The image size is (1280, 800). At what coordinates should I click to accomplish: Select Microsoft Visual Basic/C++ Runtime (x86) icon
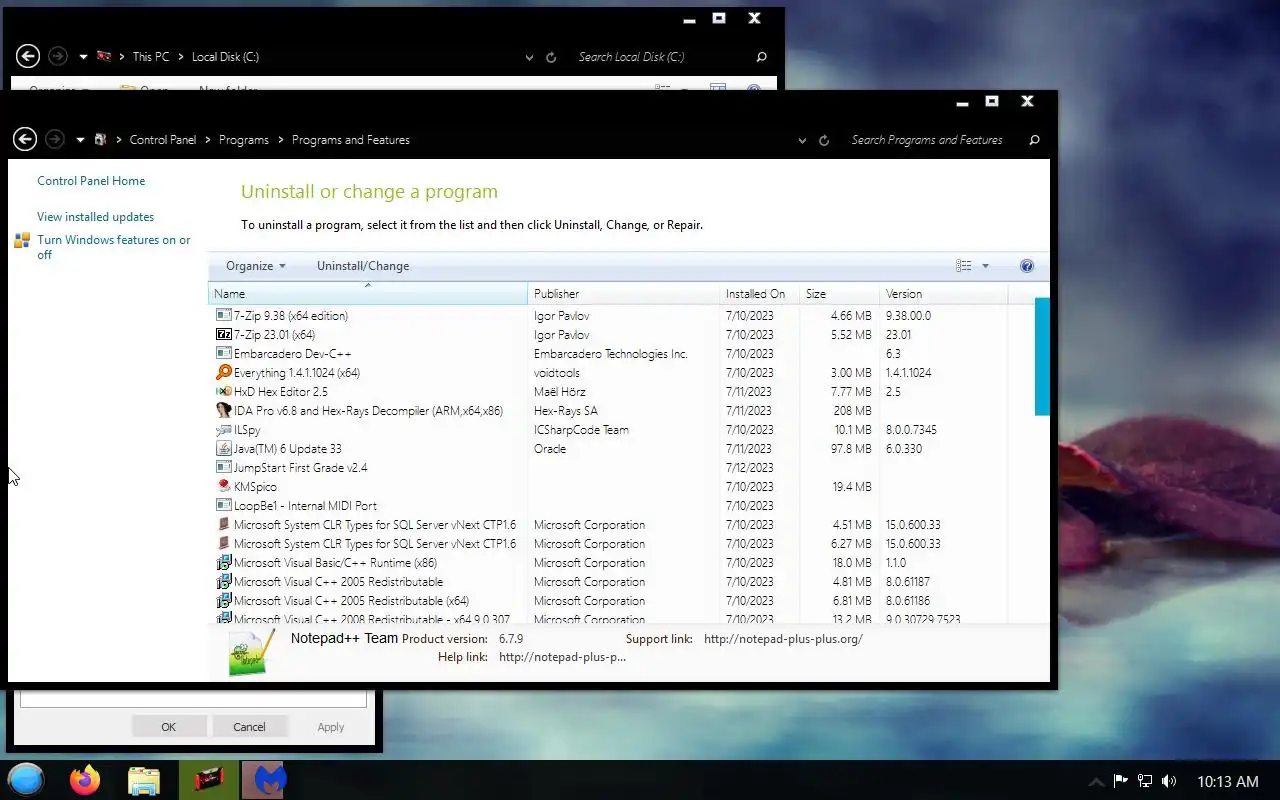[x=224, y=562]
